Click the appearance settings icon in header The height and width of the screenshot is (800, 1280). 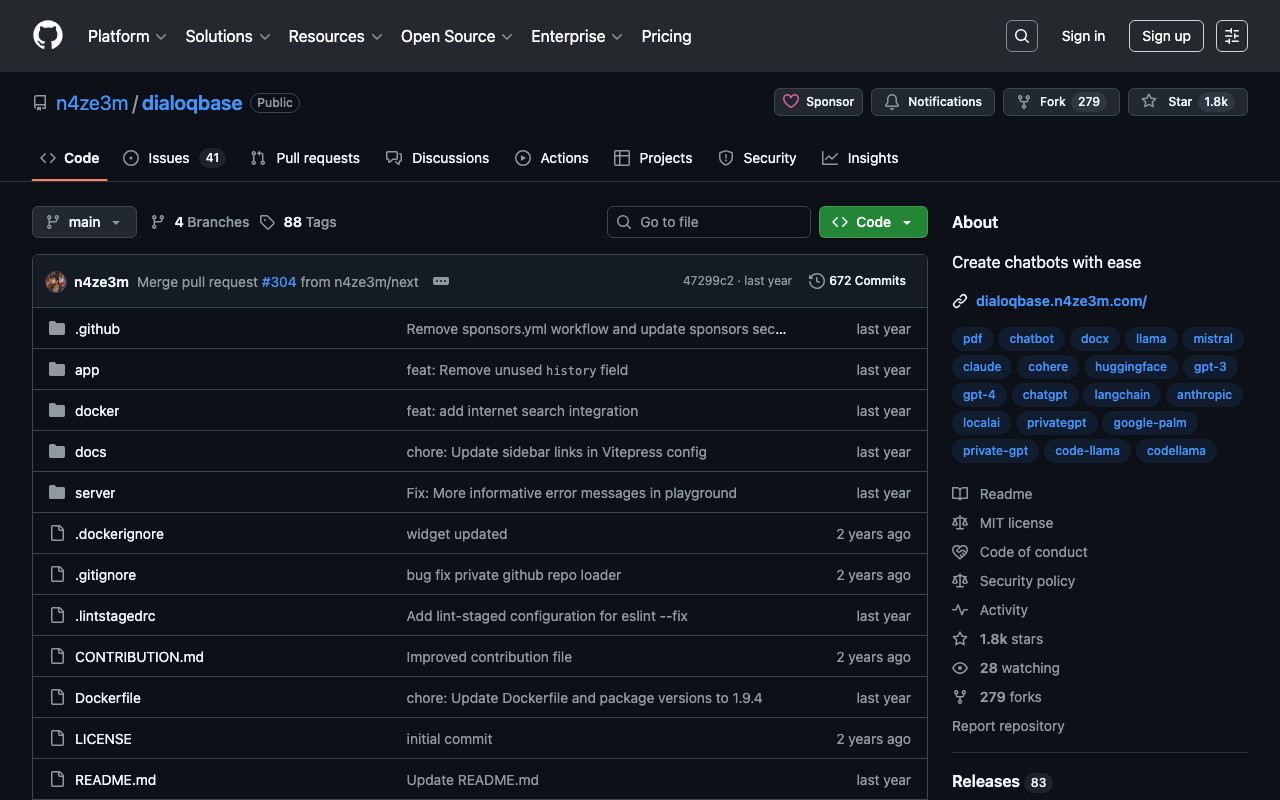(1231, 36)
